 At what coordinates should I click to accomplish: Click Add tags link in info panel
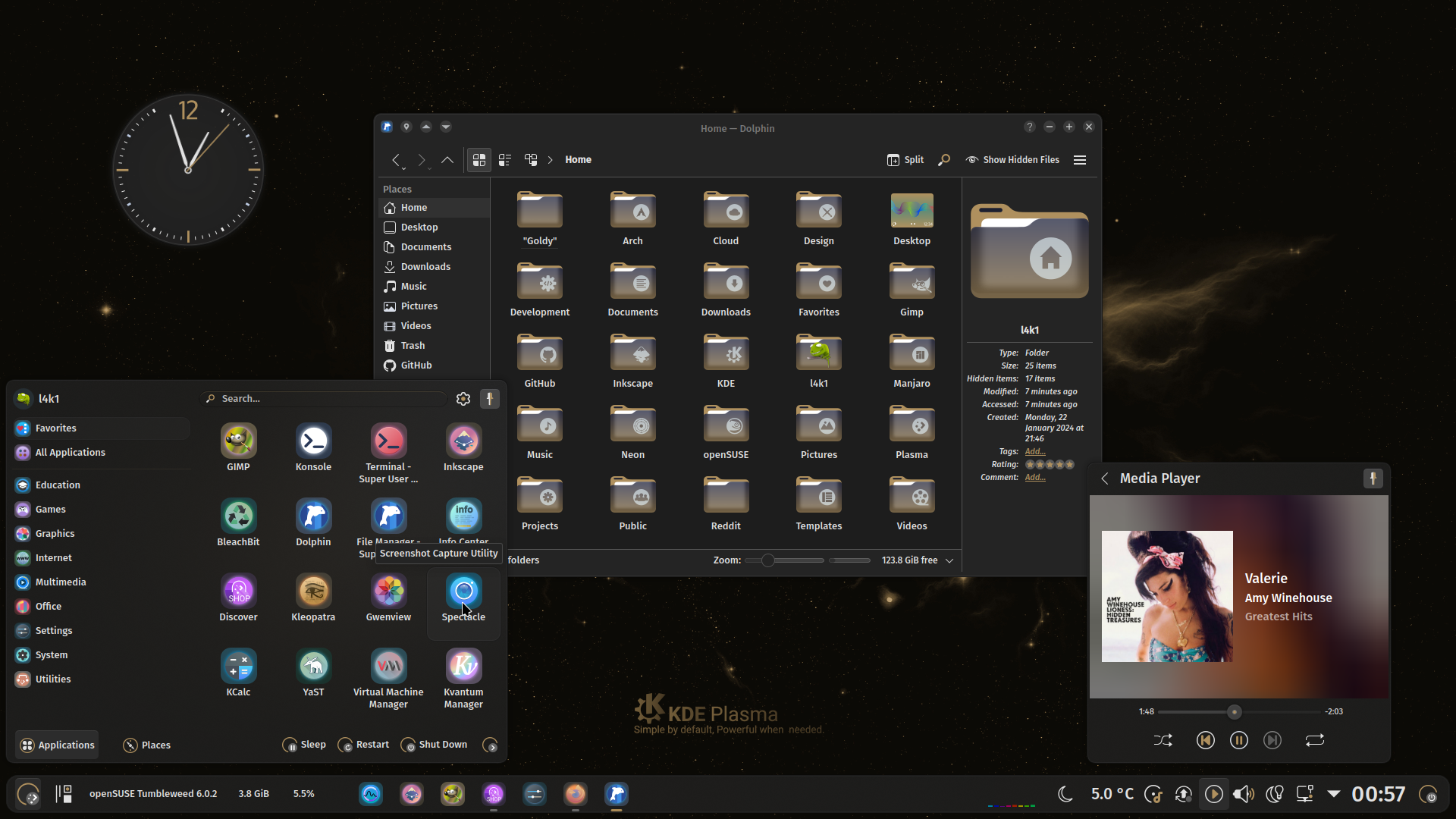(x=1035, y=452)
